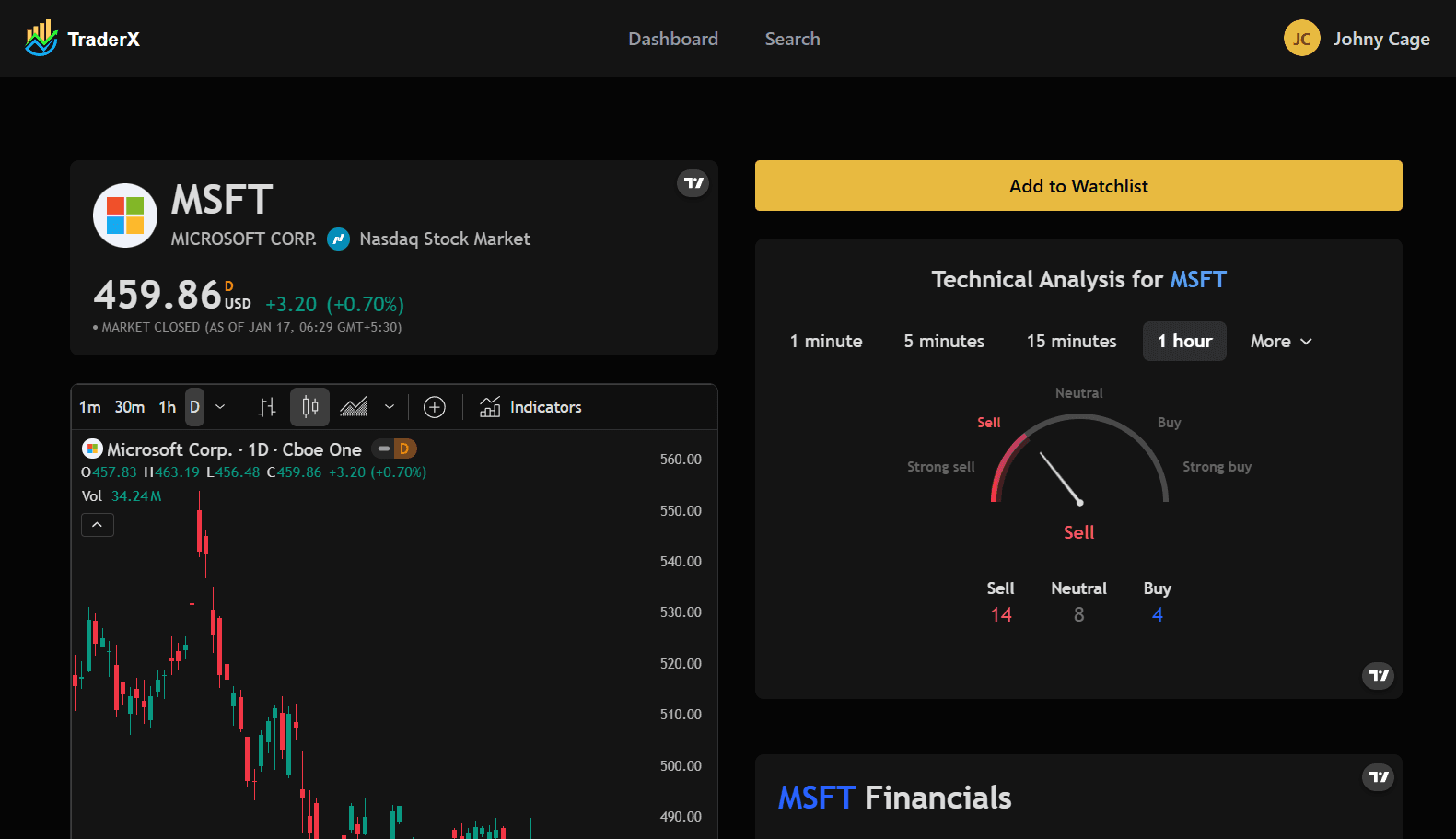Switch to the 1 hour analysis tab
This screenshot has width=1456, height=839.
[1184, 342]
